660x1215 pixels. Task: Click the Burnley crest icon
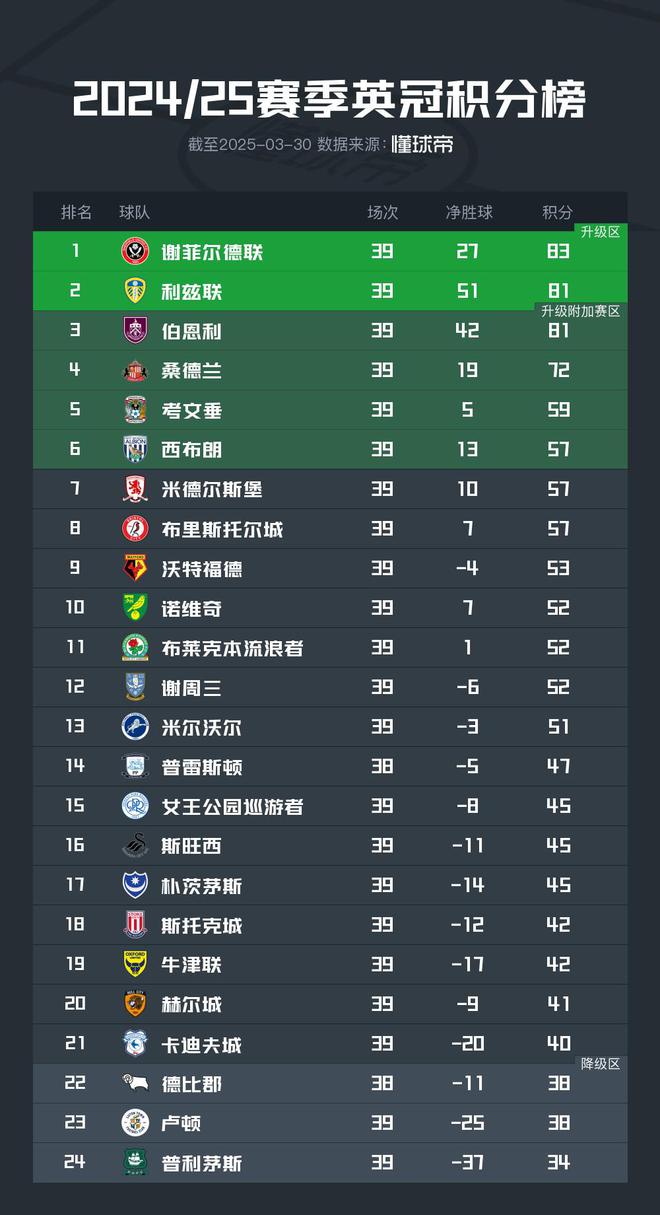click(x=135, y=330)
